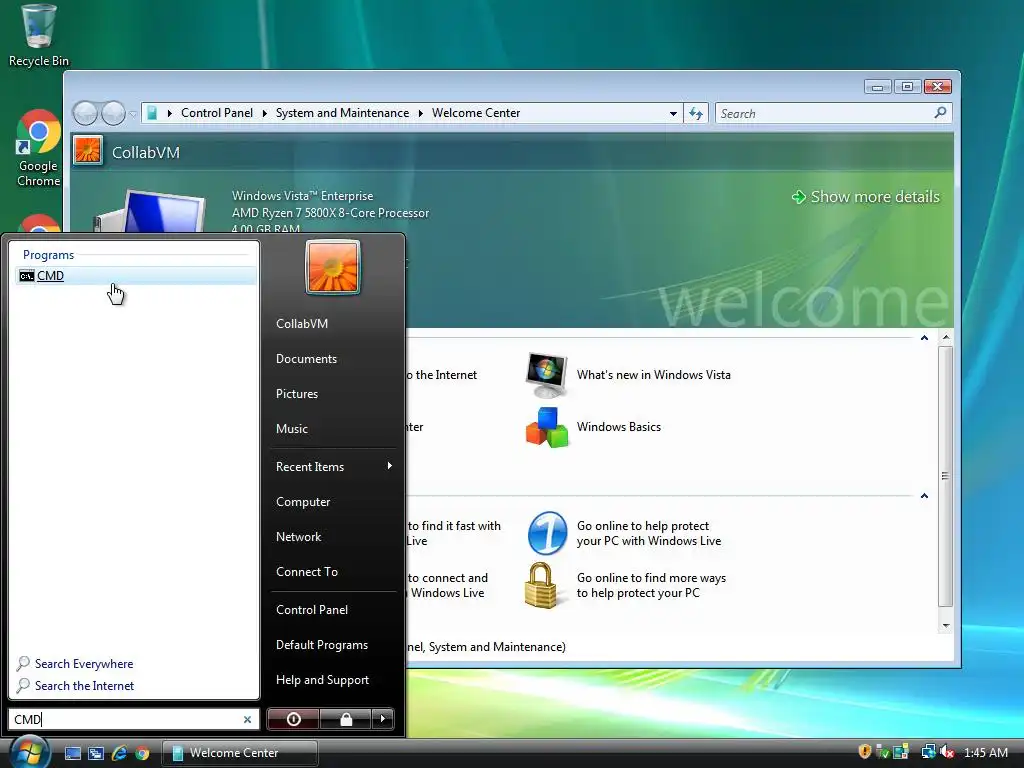The image size is (1024, 768).
Task: Click the Forward button in Welcome Center
Action: pyautogui.click(x=114, y=113)
